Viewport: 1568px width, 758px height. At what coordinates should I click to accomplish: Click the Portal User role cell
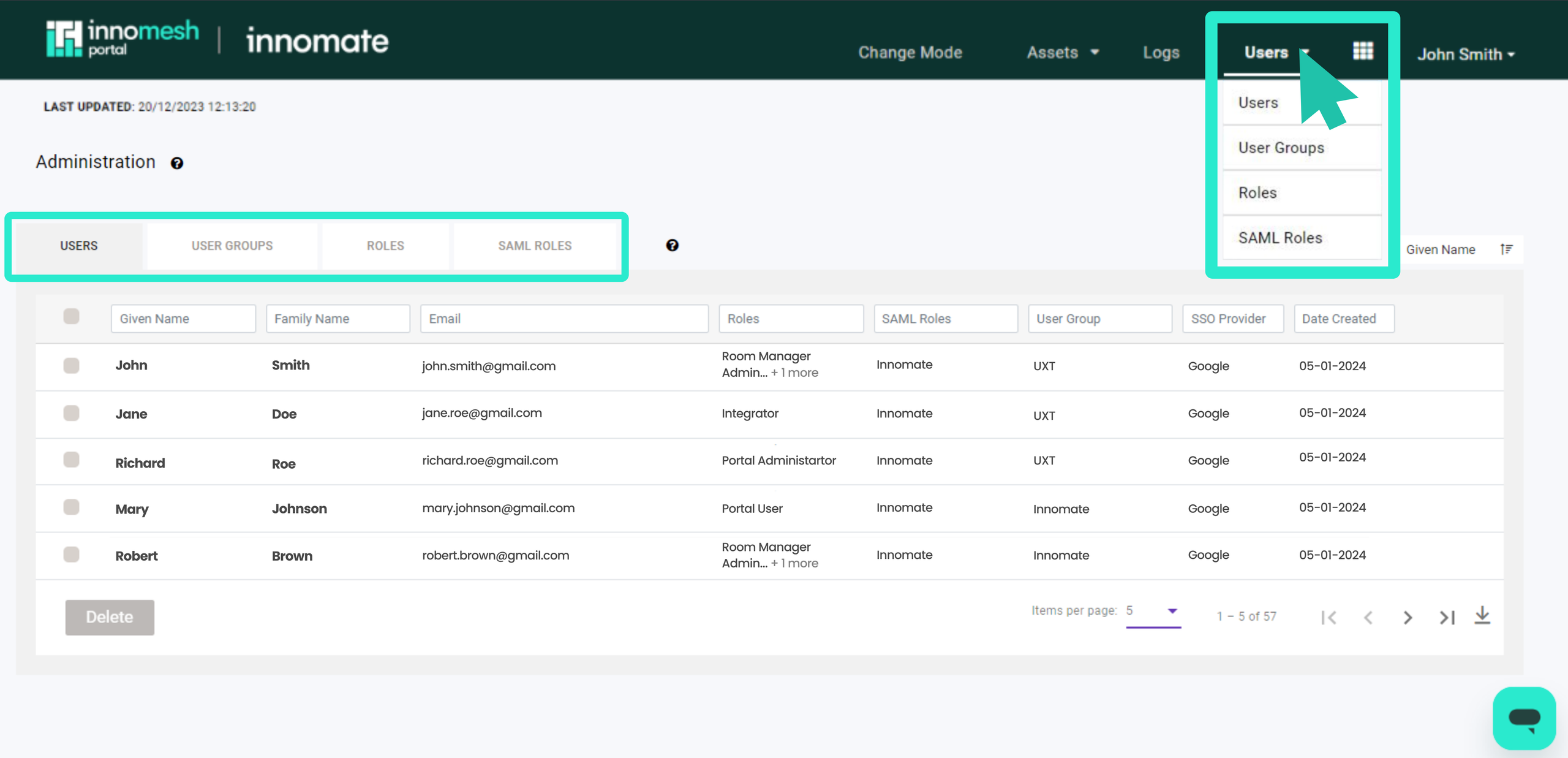752,509
